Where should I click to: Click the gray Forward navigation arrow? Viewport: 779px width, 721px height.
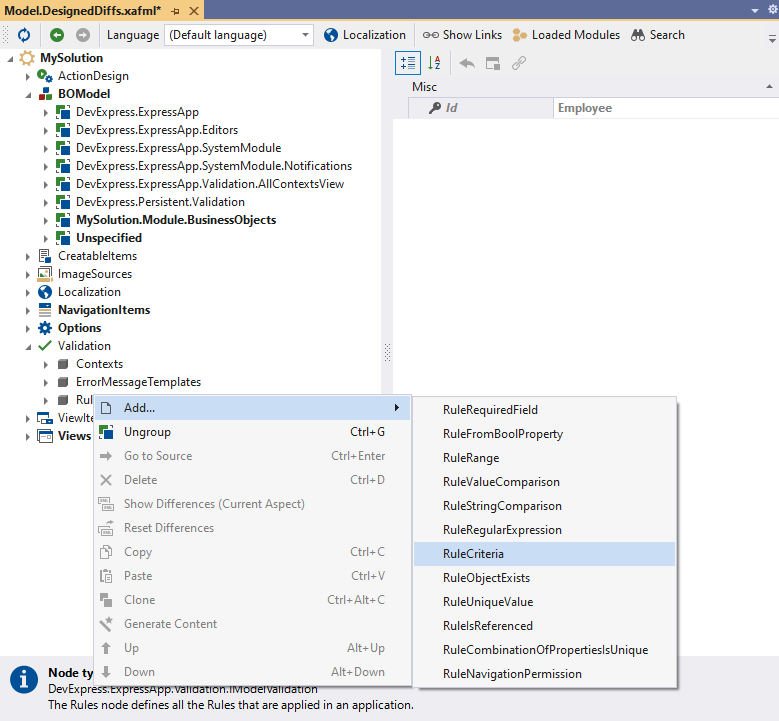83,35
